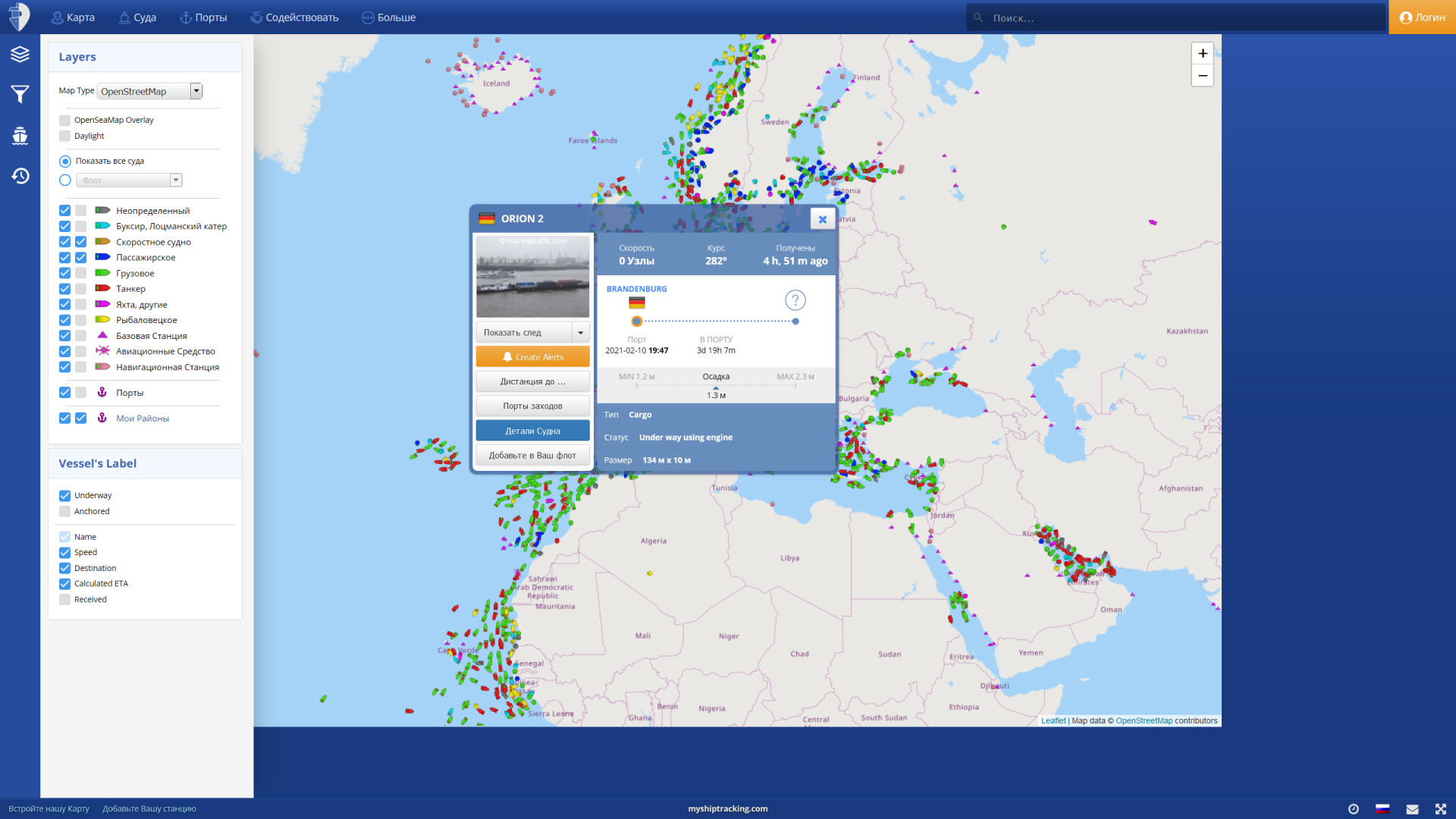The image size is (1456, 819).
Task: Click the anchor/ports icon in sidebar
Action: [x=20, y=136]
